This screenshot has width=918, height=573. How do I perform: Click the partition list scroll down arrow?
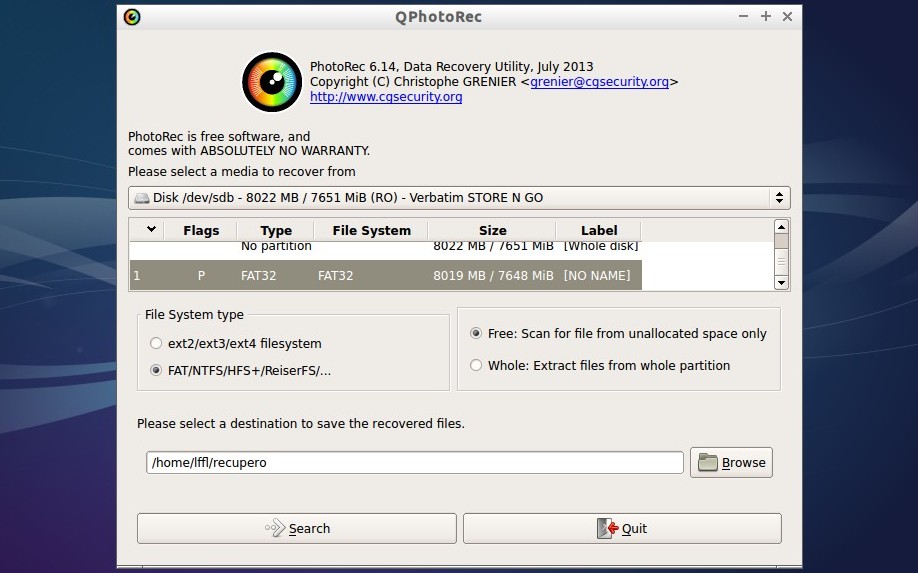781,283
